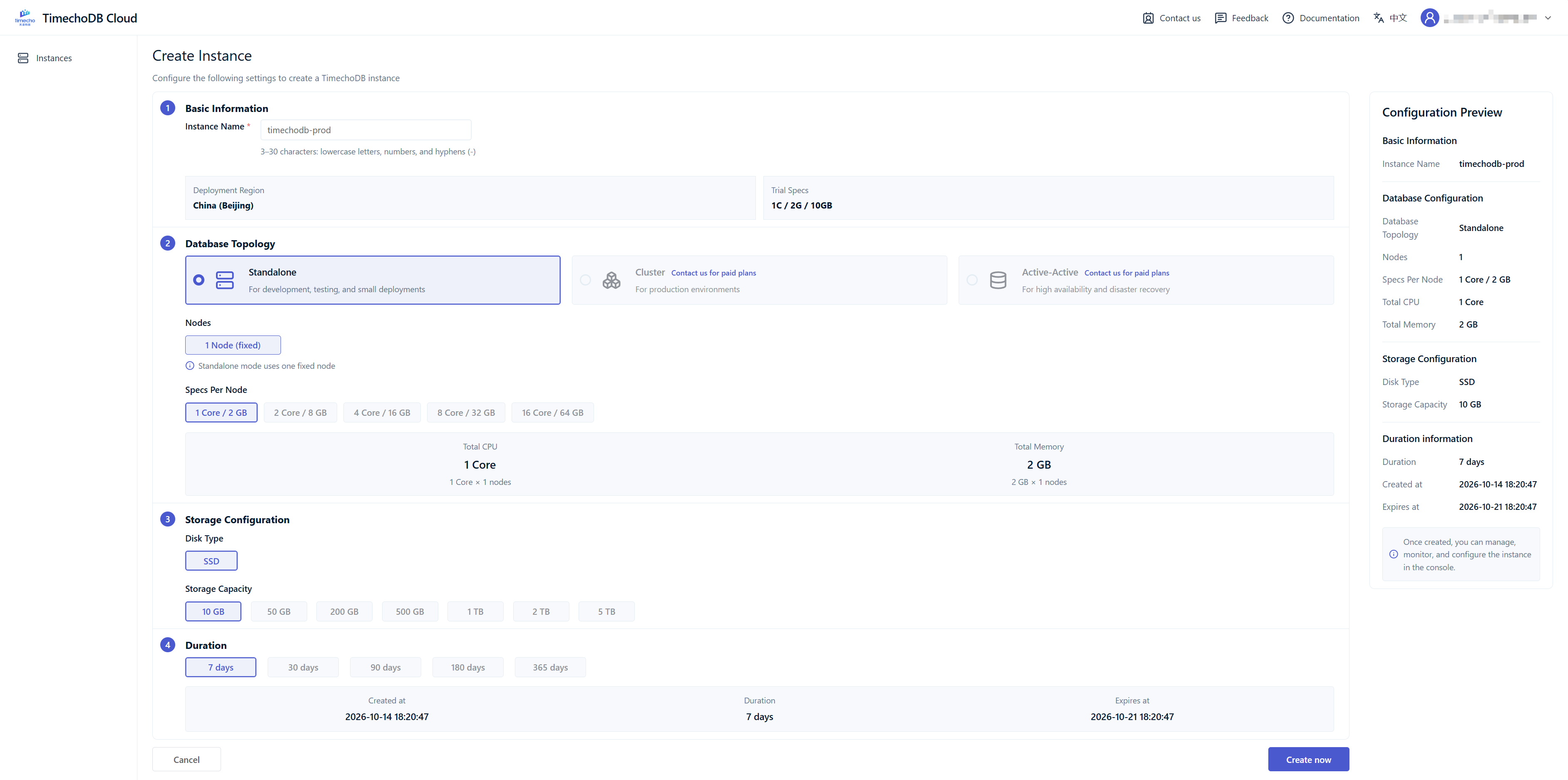The image size is (1568, 780).
Task: Click the Feedback icon
Action: pos(1220,18)
